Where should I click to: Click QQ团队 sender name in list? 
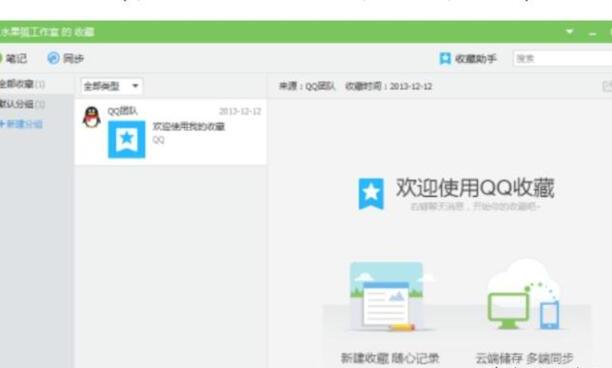click(123, 111)
